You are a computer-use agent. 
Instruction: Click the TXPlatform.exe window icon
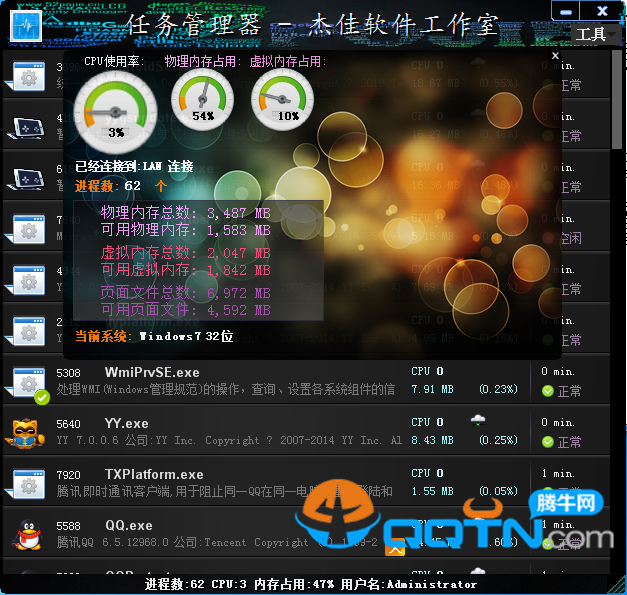click(x=25, y=482)
